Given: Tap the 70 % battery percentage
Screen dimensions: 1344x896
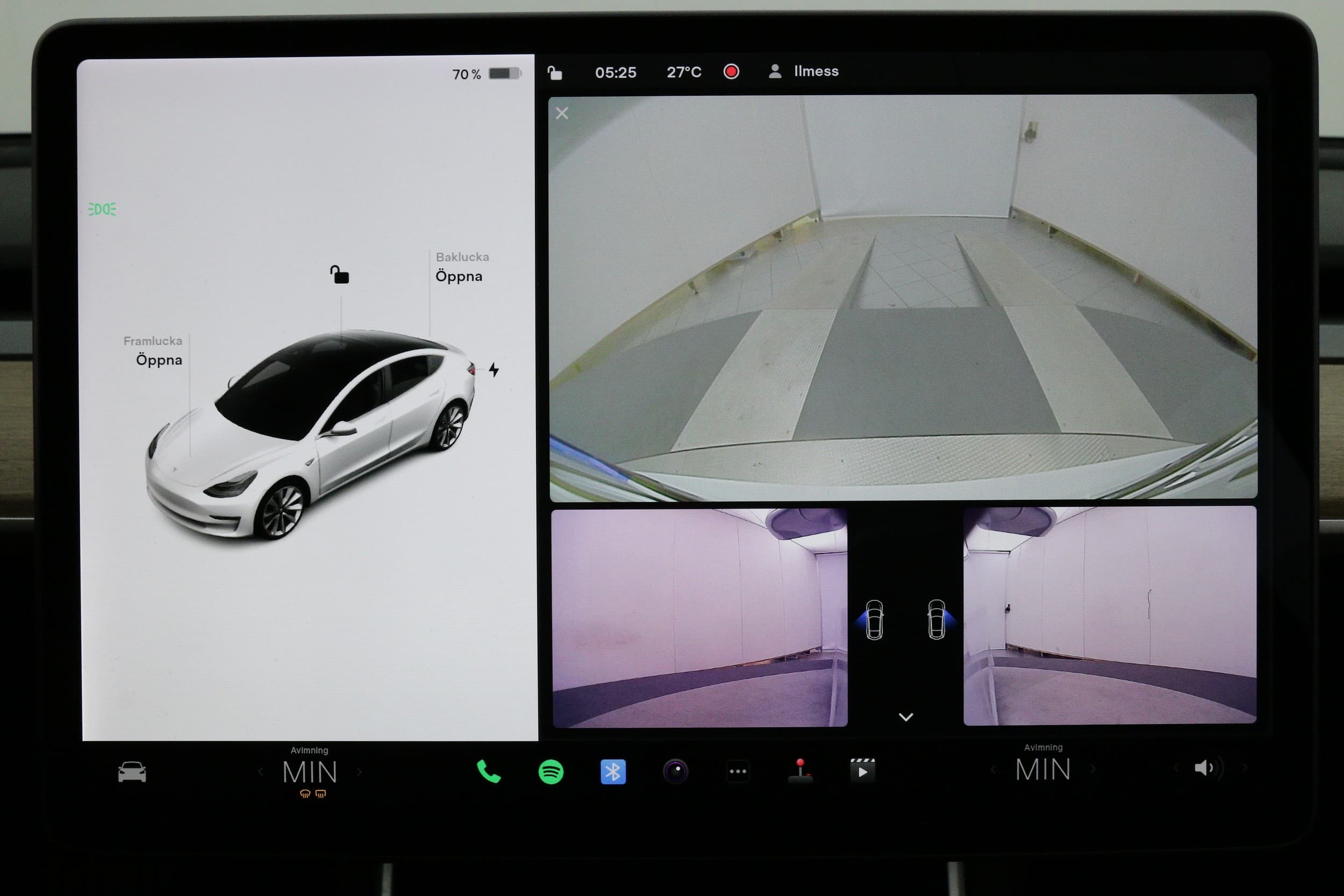Looking at the screenshot, I should point(466,74).
